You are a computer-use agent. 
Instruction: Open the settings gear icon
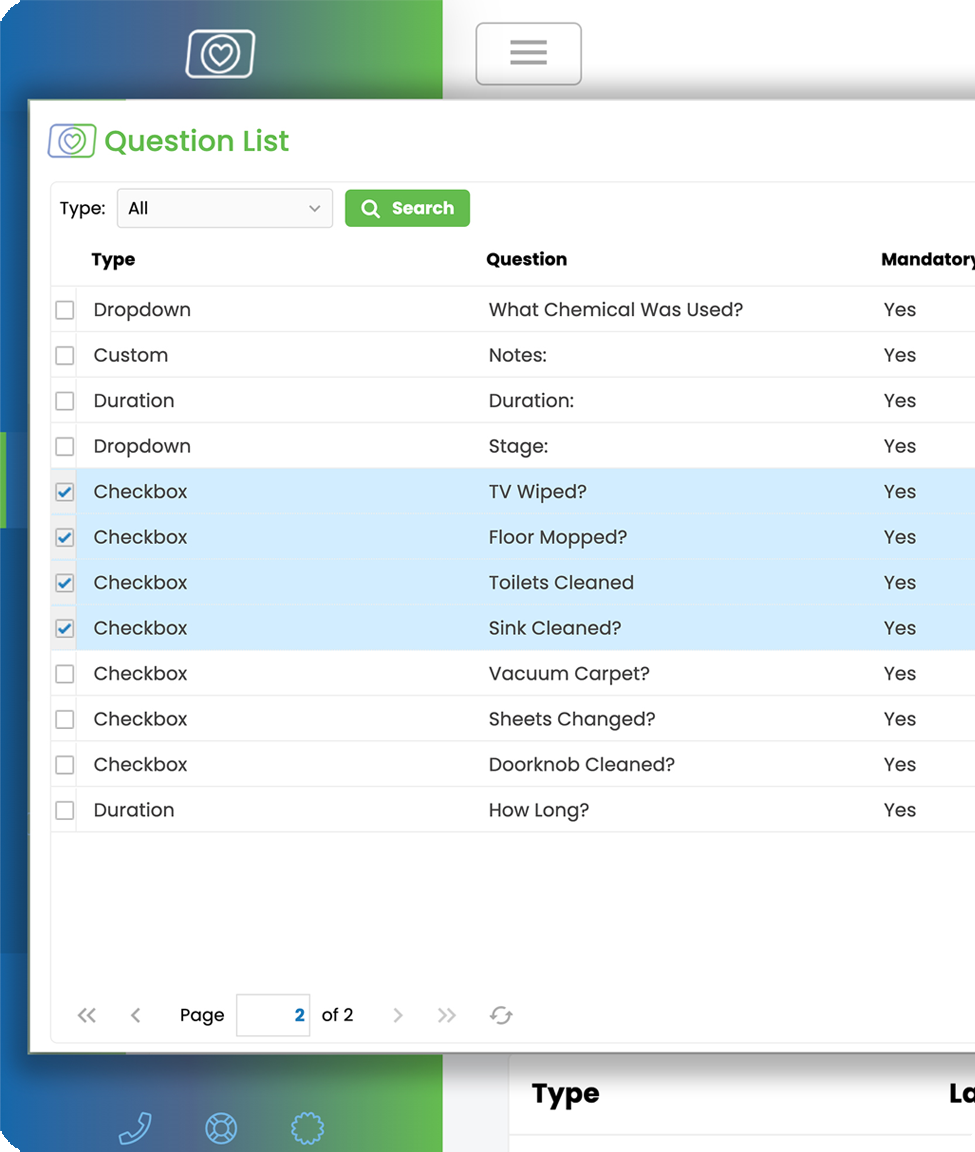307,1128
